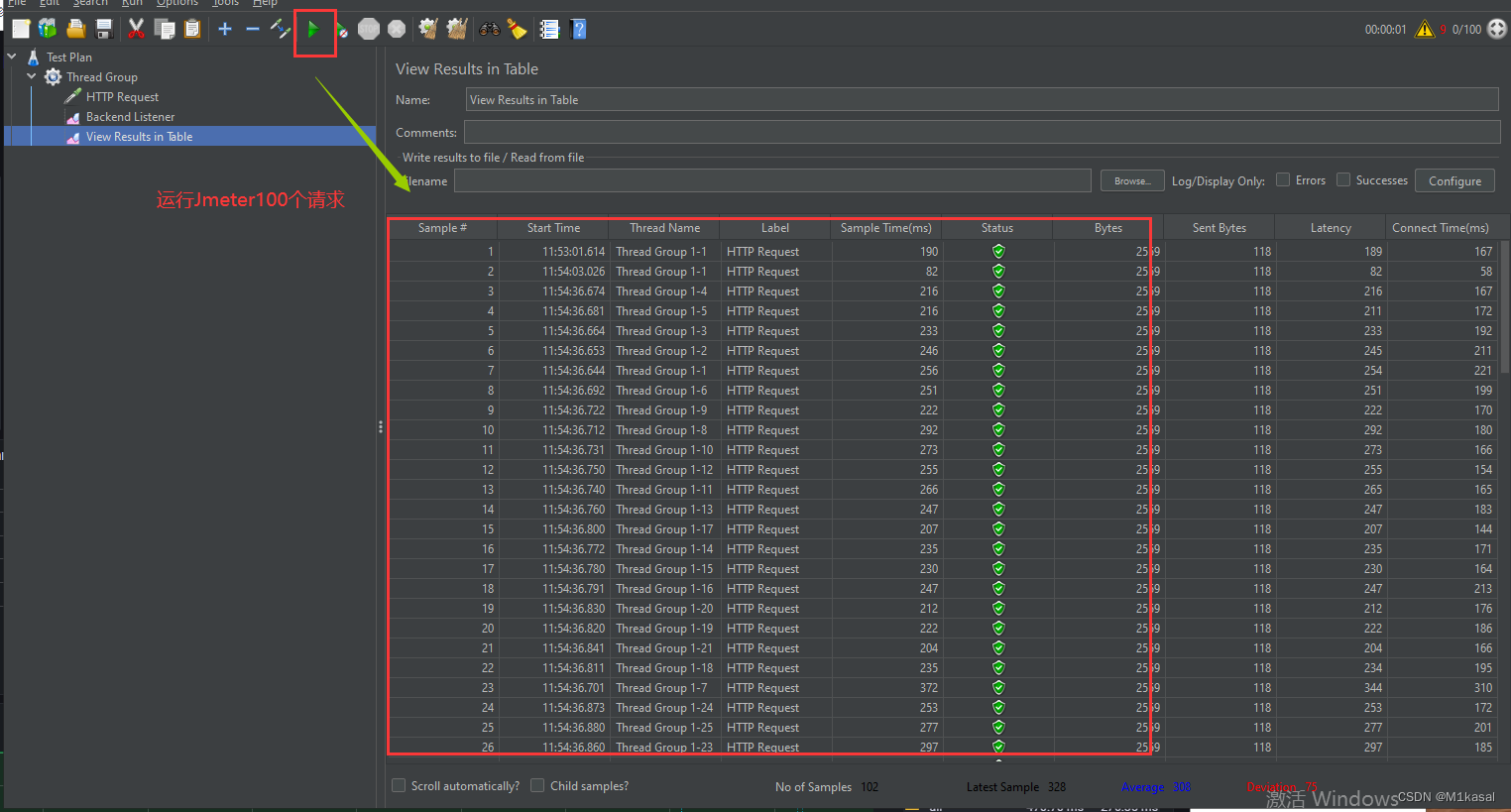Copy the selected element

click(x=165, y=29)
